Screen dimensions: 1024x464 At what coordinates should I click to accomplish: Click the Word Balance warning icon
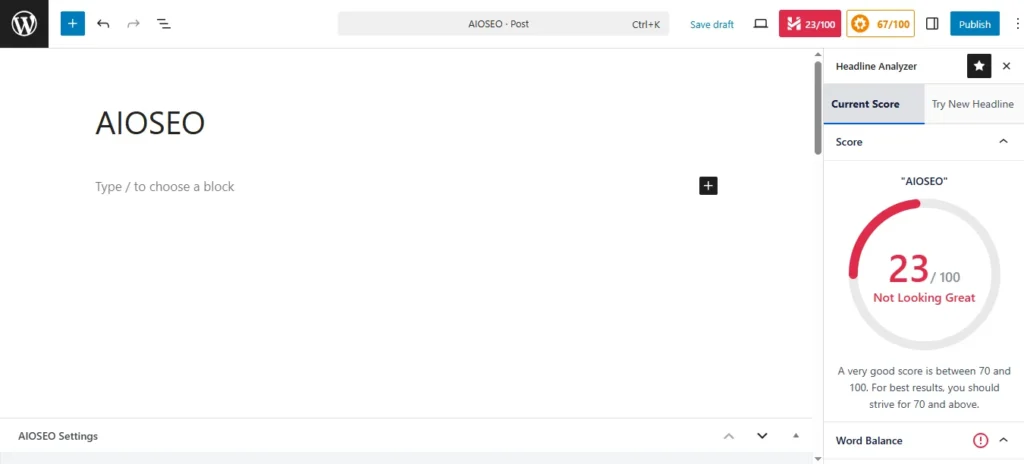980,440
